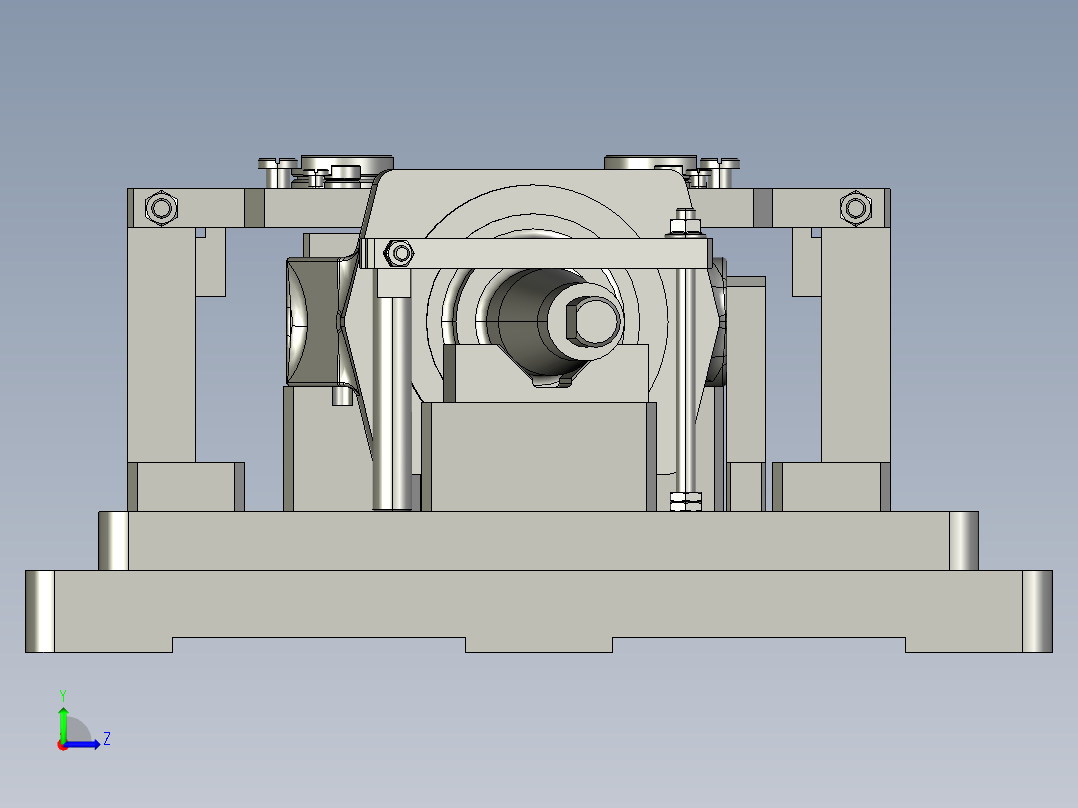Click the curved V-block on the left side
The height and width of the screenshot is (808, 1078).
(315, 320)
